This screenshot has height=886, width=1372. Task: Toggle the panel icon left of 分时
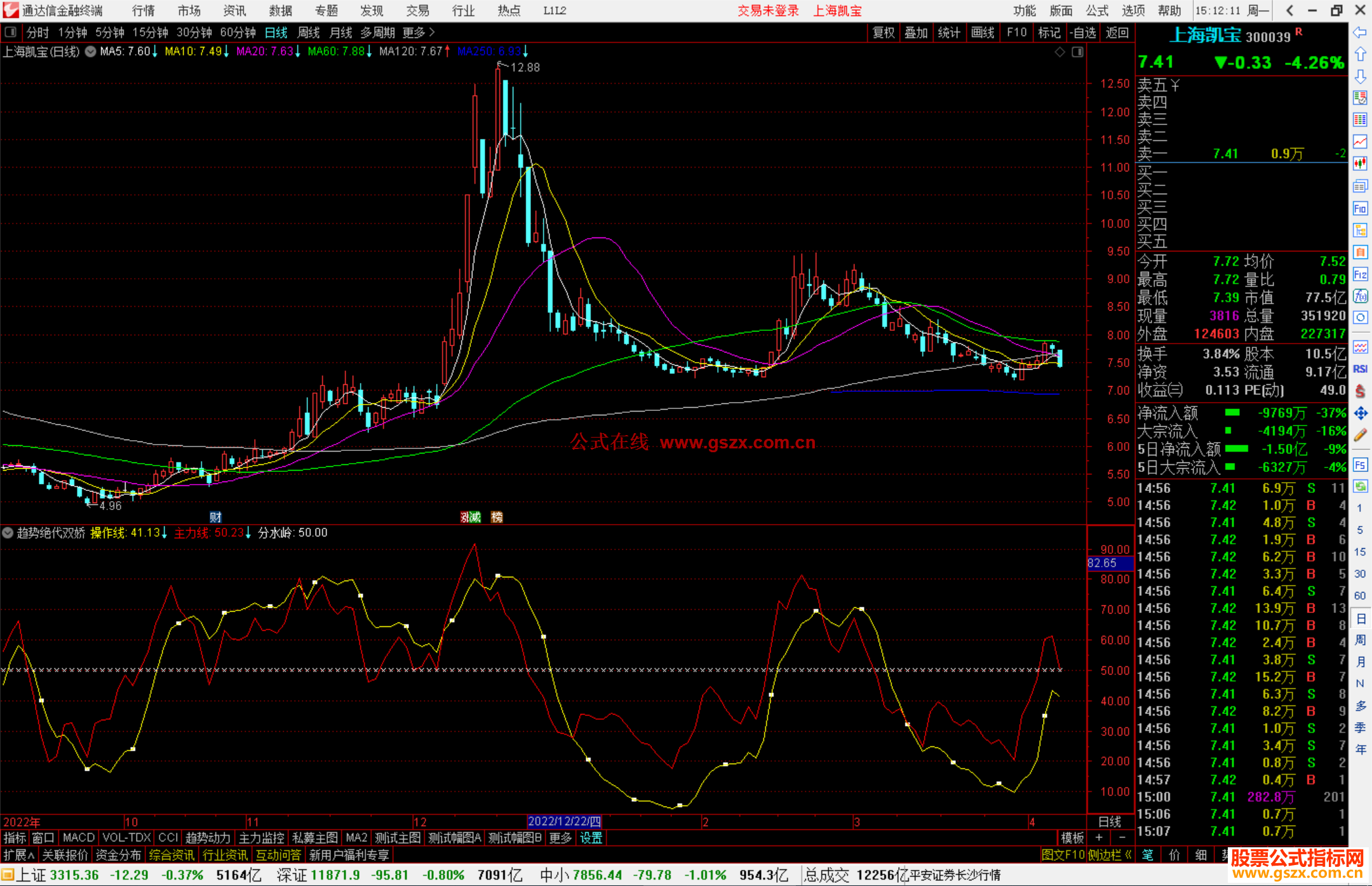click(11, 32)
